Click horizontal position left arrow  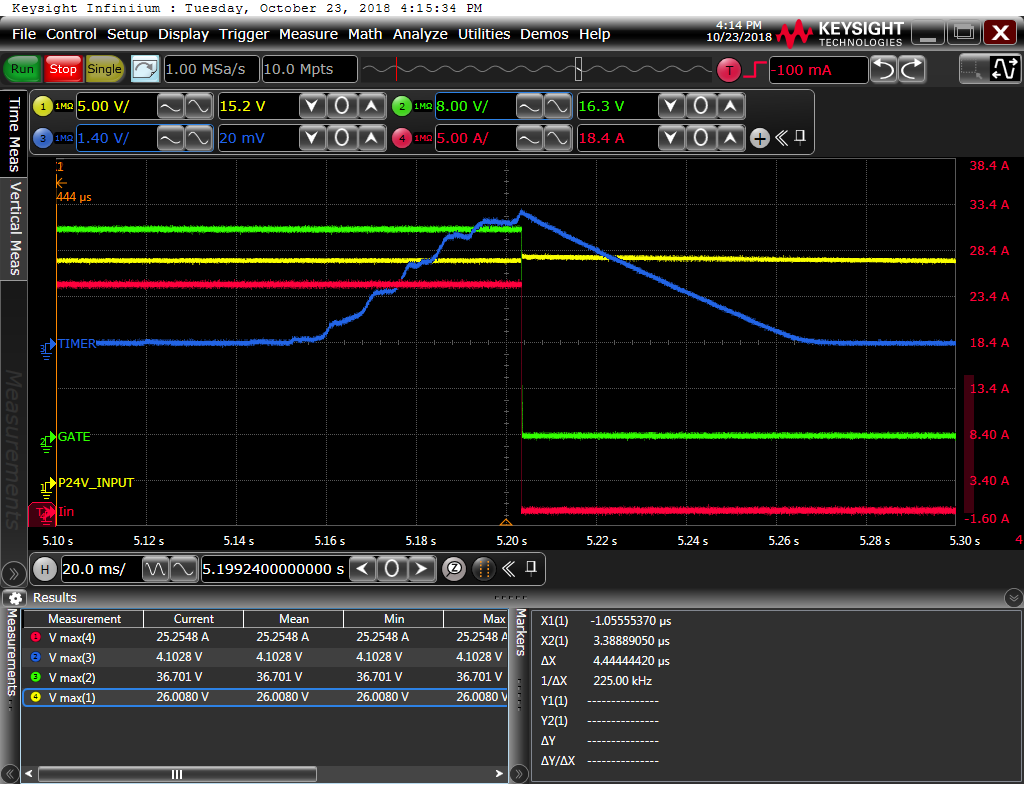[362, 569]
